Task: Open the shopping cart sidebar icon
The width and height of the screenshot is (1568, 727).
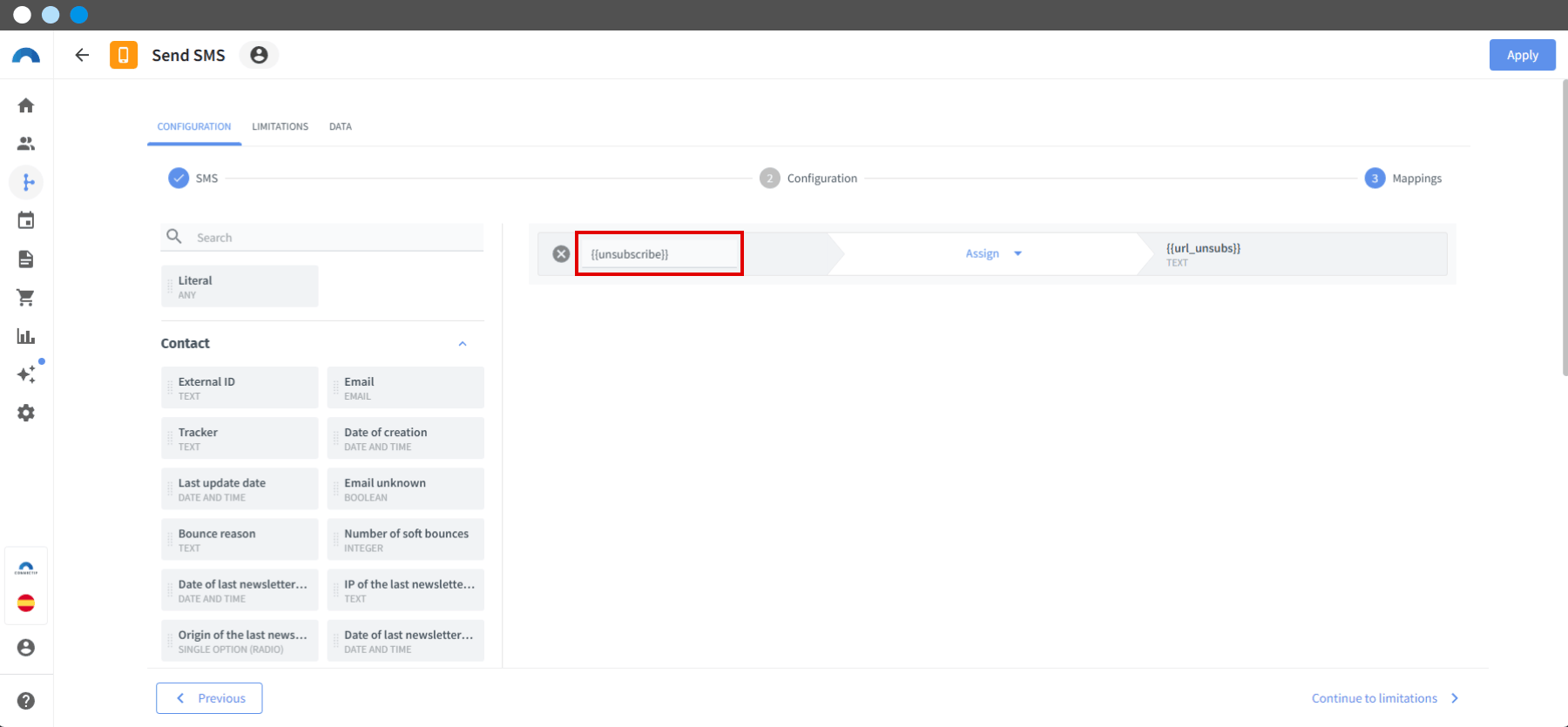Action: pyautogui.click(x=26, y=298)
